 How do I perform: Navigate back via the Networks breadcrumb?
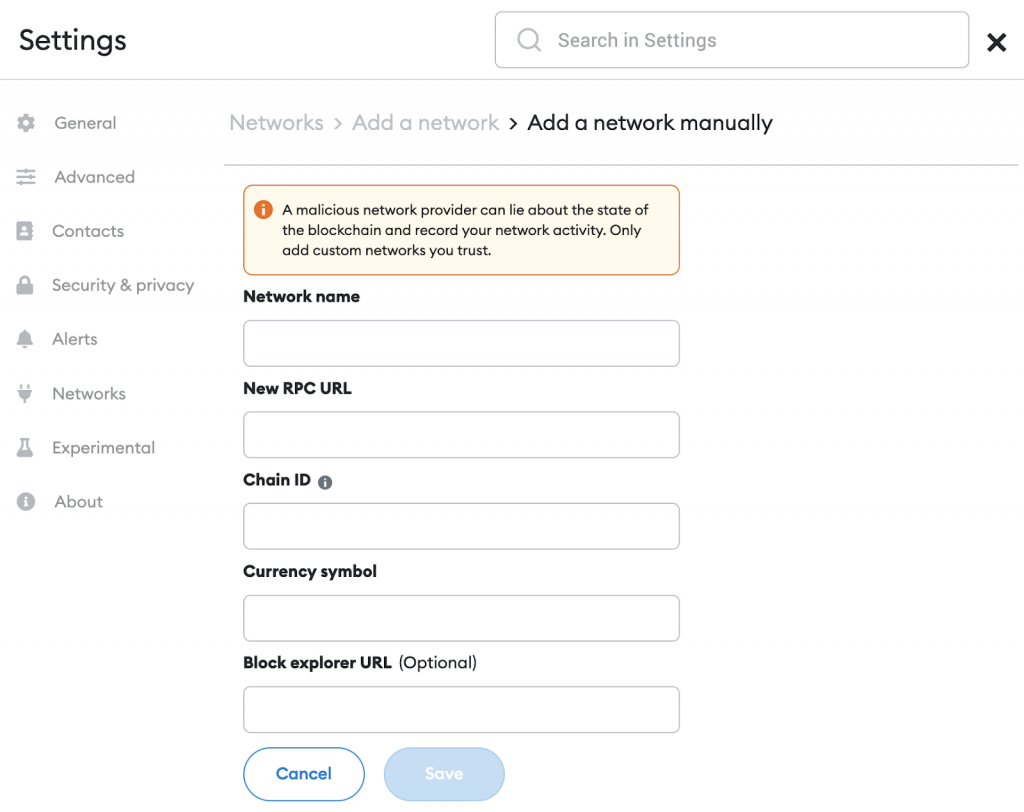coord(276,122)
